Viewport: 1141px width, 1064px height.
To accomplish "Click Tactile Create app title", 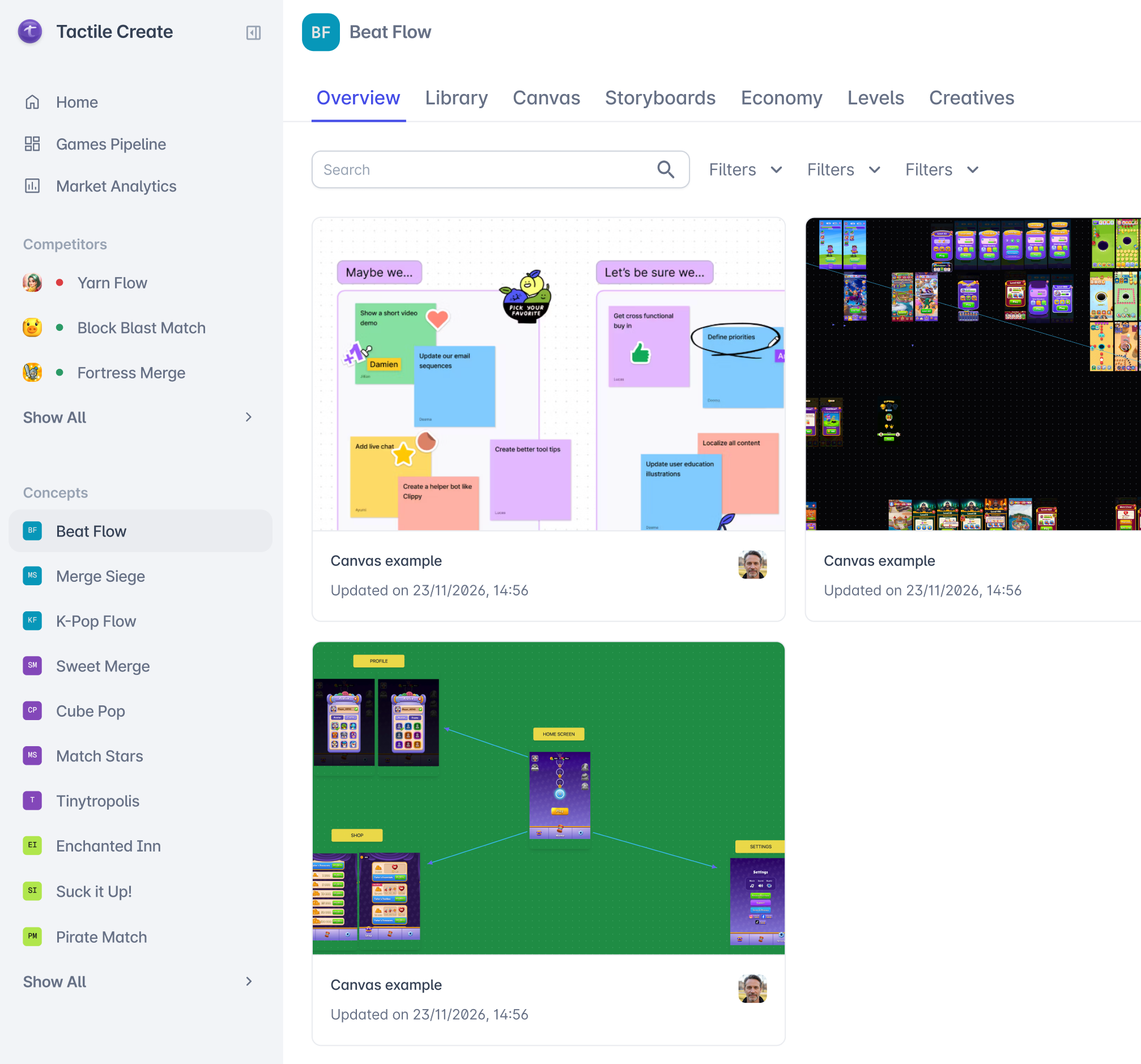I will click(x=114, y=32).
